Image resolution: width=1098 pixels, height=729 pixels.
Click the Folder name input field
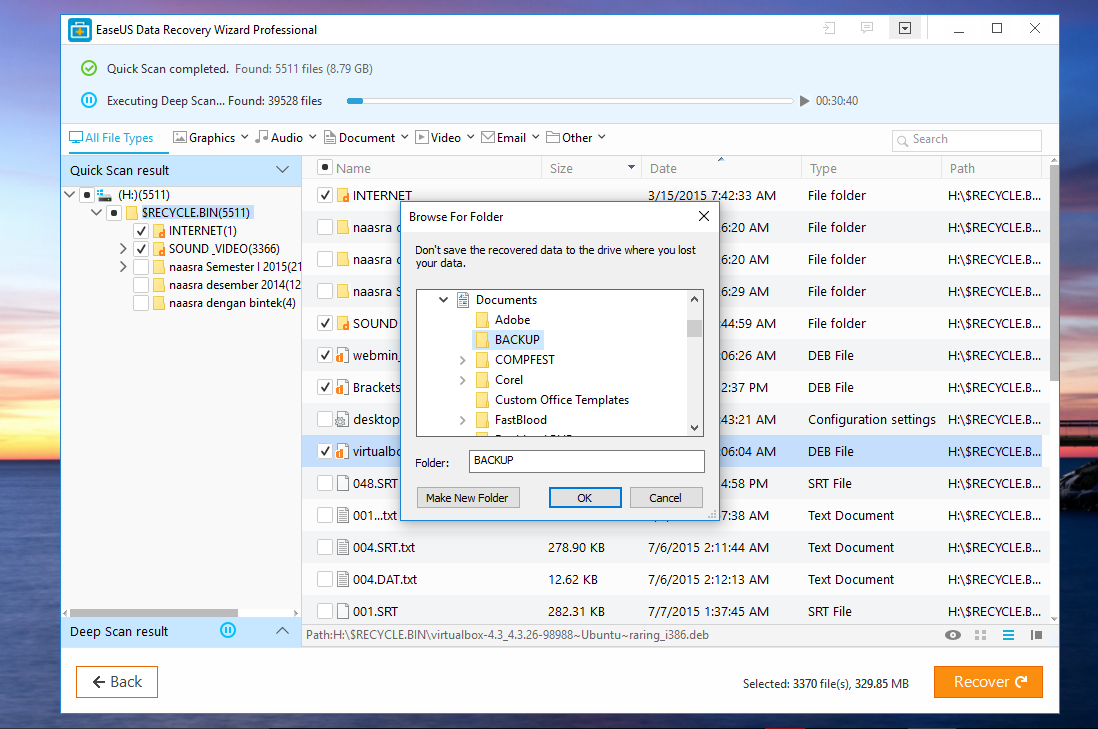(586, 461)
